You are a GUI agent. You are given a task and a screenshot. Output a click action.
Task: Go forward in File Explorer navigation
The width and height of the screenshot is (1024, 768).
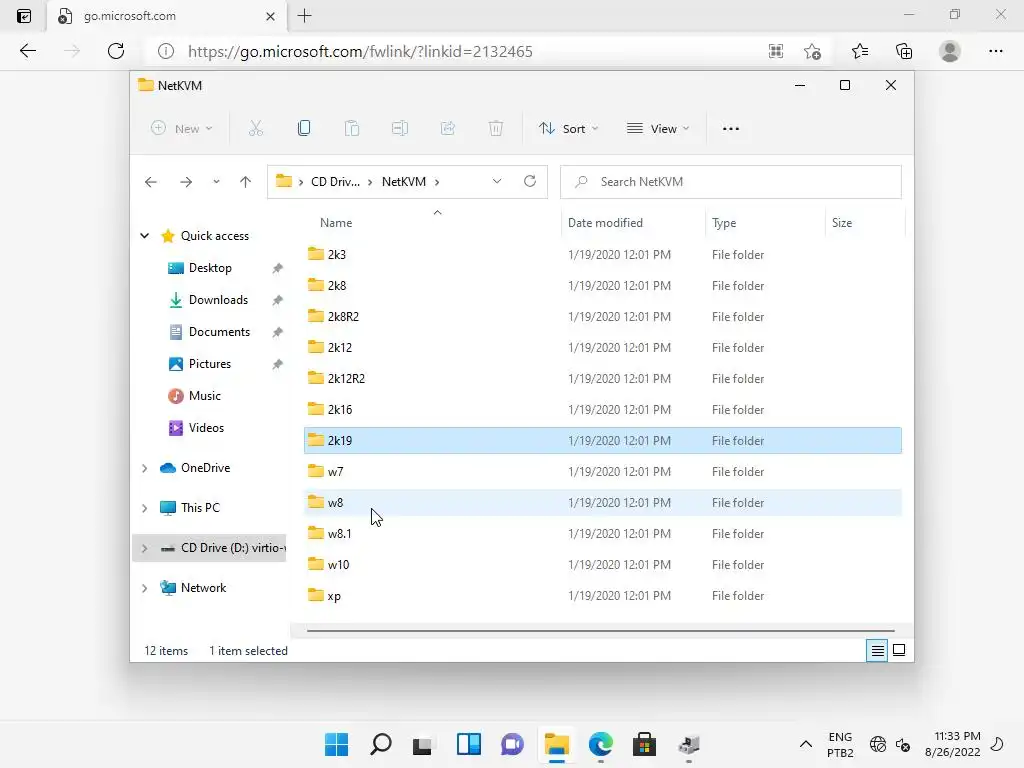(186, 182)
